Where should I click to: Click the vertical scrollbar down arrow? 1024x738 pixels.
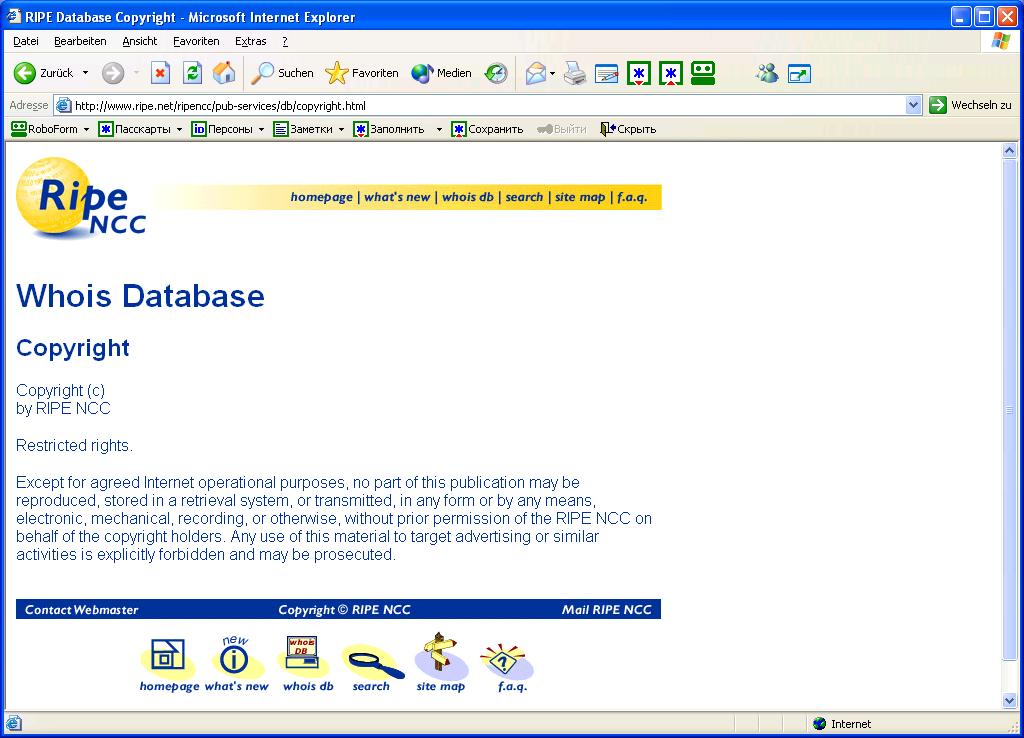[x=1009, y=701]
